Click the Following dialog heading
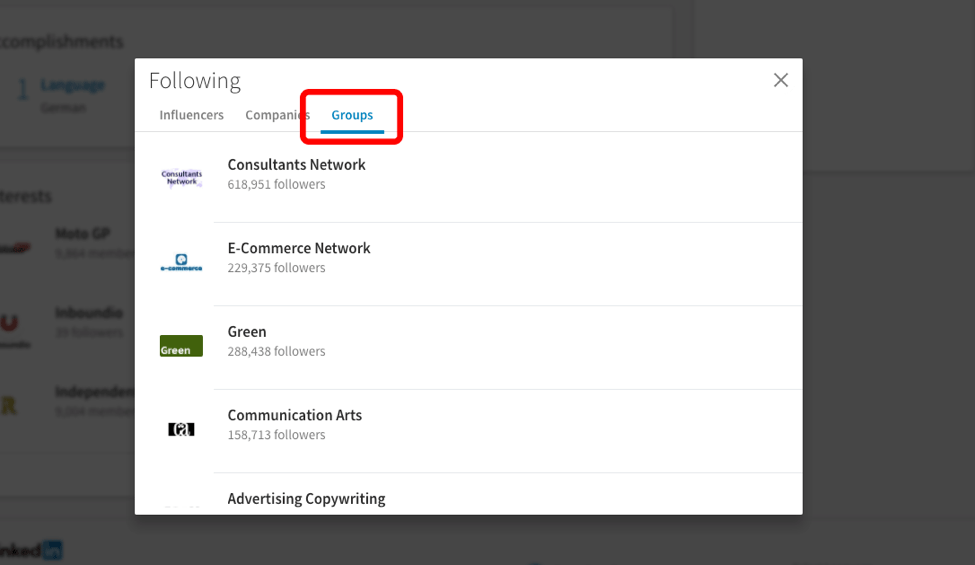Image resolution: width=975 pixels, height=565 pixels. pos(195,81)
